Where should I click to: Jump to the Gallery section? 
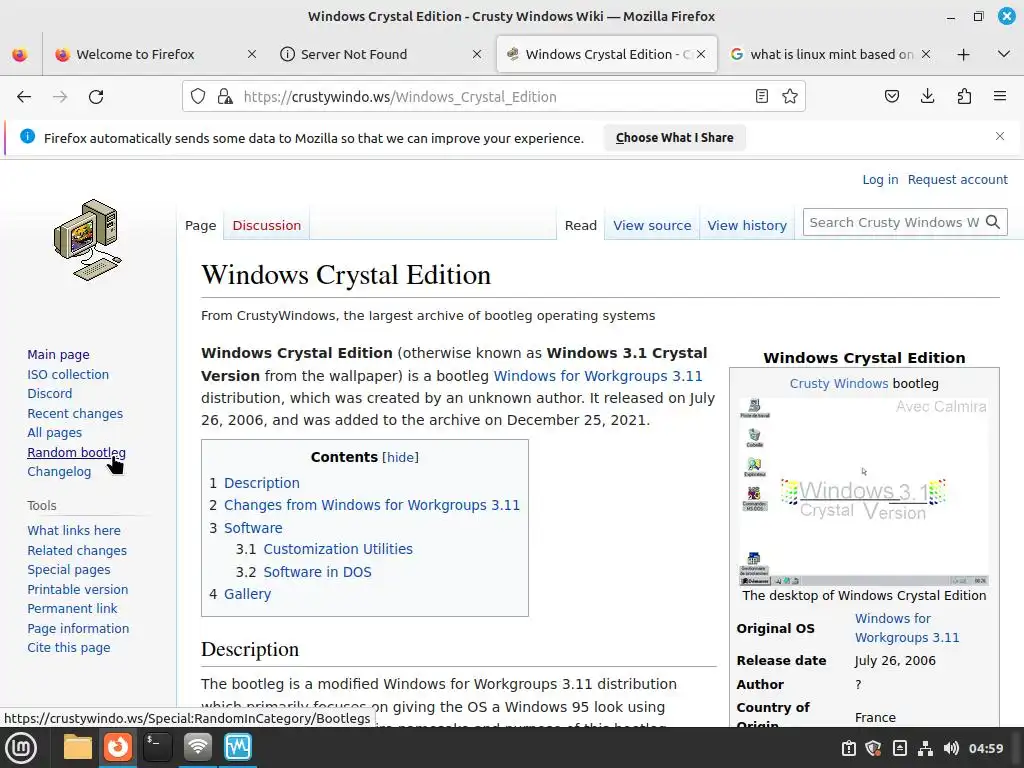[247, 594]
